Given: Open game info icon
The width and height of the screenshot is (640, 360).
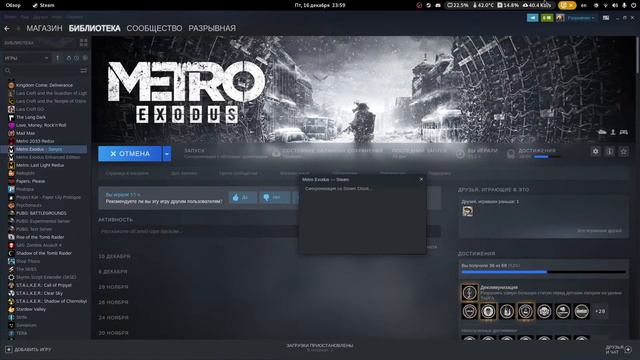Looking at the screenshot, I should pos(609,151).
